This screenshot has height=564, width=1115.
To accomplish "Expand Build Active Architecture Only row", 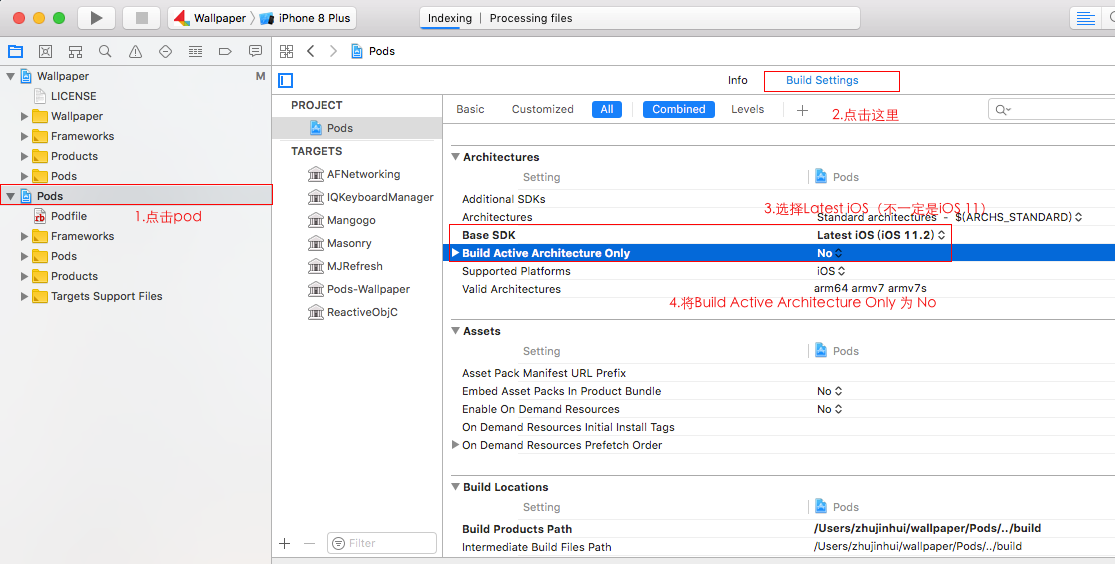I will point(456,252).
